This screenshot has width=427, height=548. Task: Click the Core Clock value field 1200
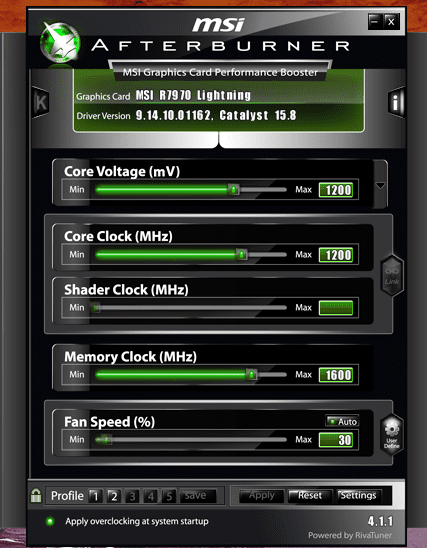[336, 255]
